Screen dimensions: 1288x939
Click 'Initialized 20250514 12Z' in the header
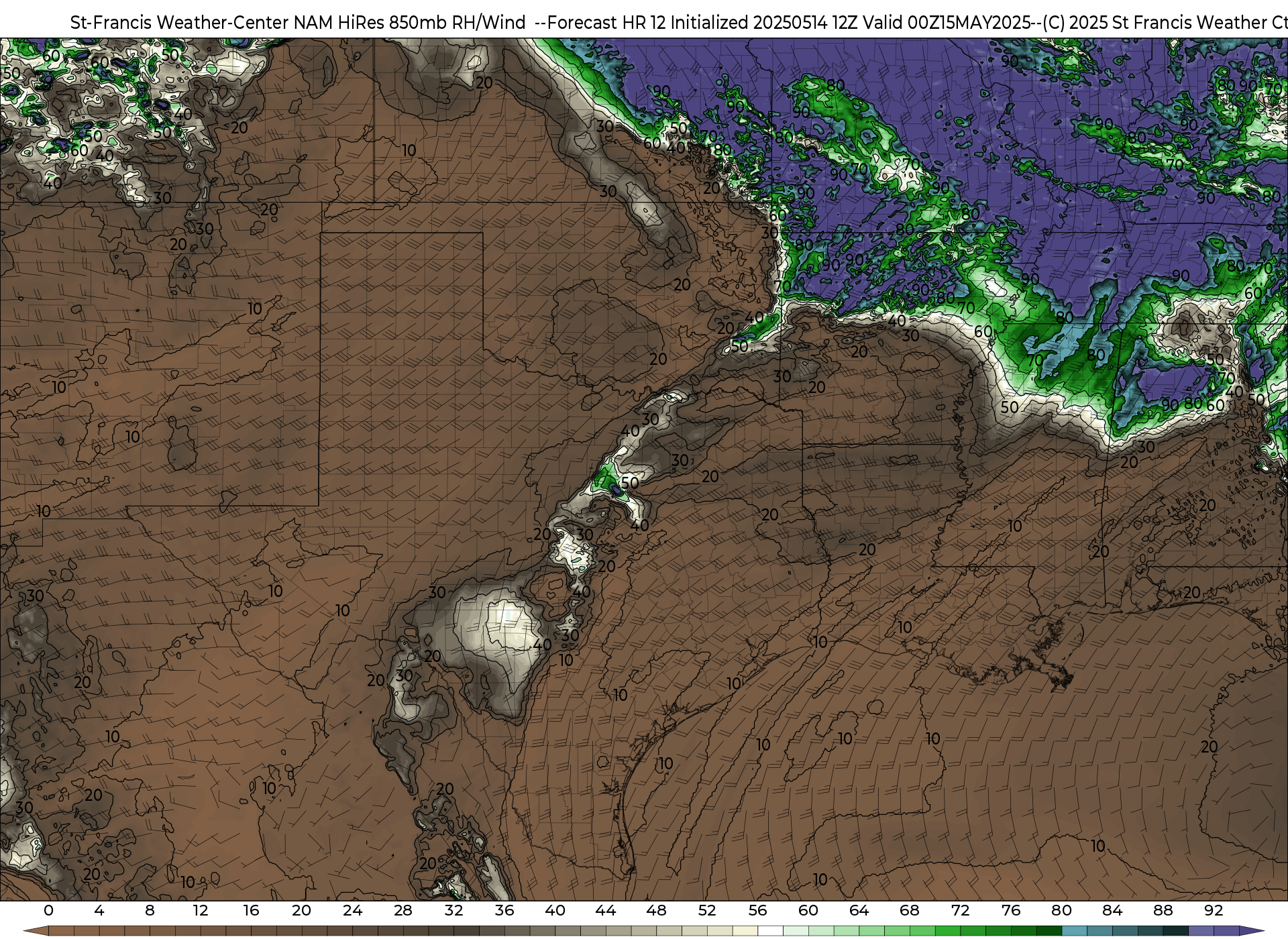coord(764,22)
